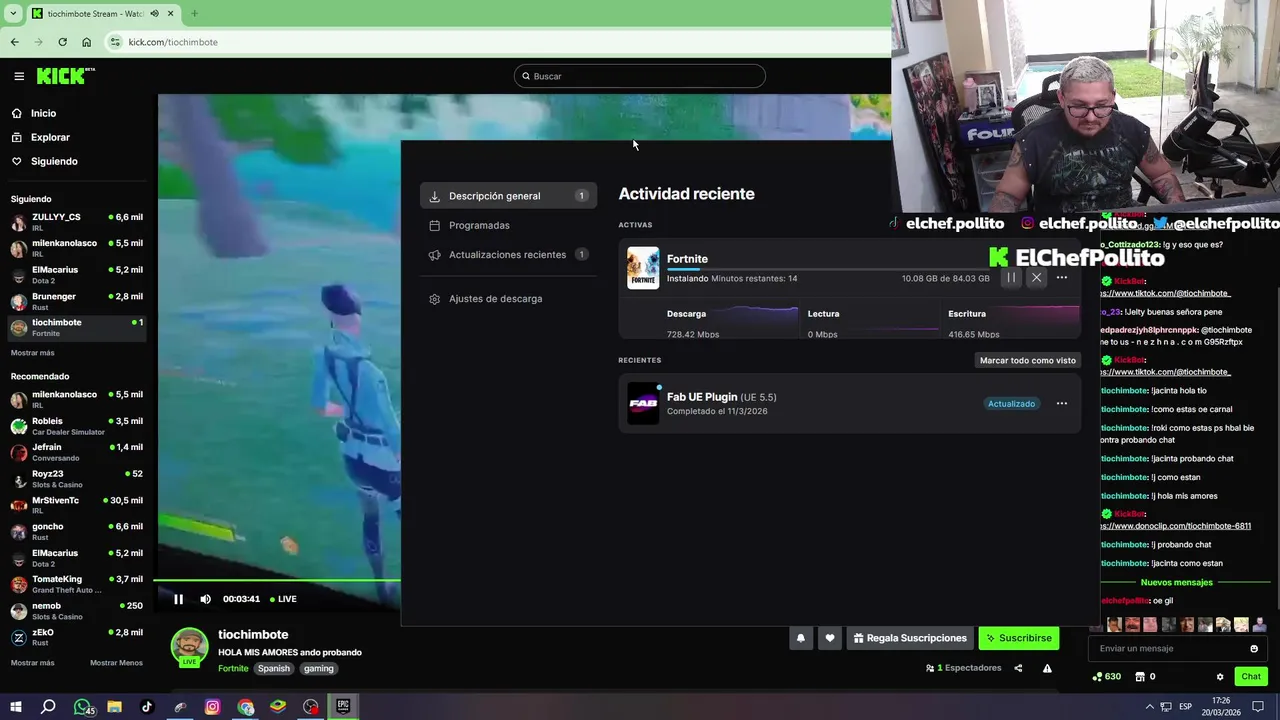Click Regala Suscripciones button
The height and width of the screenshot is (720, 1280).
point(910,638)
